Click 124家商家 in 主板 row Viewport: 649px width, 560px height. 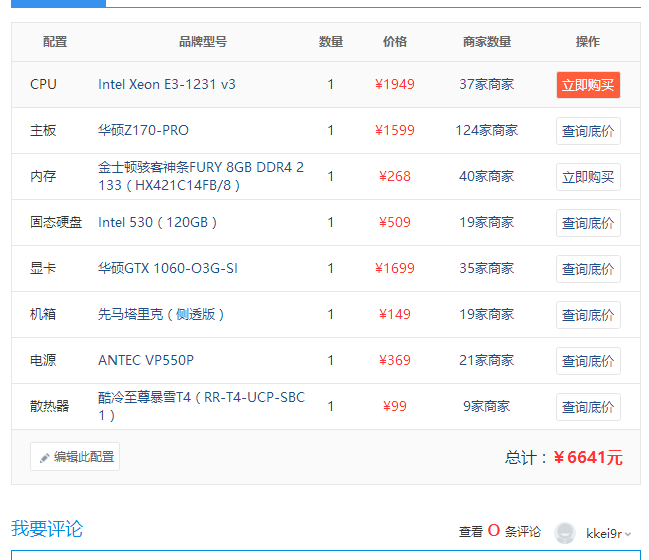coord(486,130)
